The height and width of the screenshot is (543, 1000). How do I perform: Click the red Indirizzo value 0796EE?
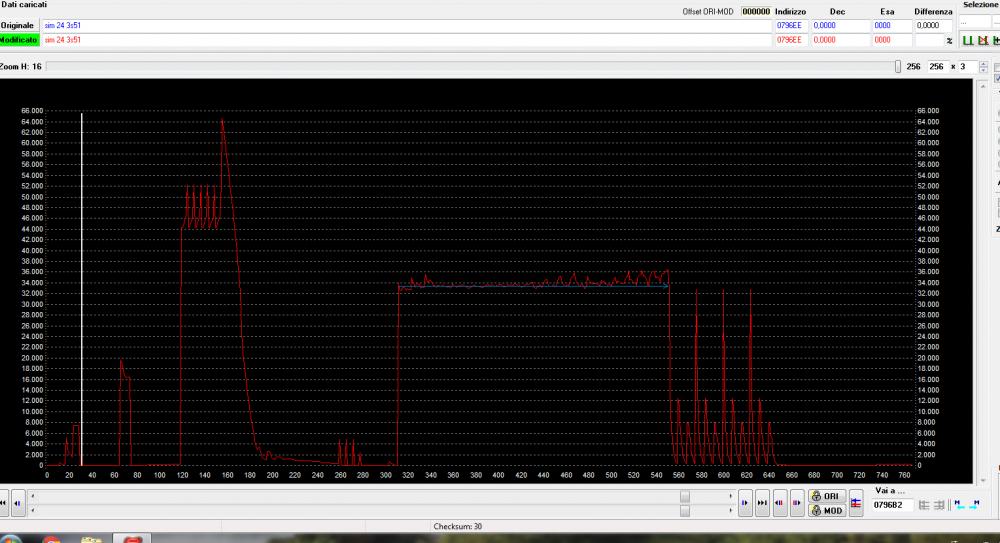point(791,40)
